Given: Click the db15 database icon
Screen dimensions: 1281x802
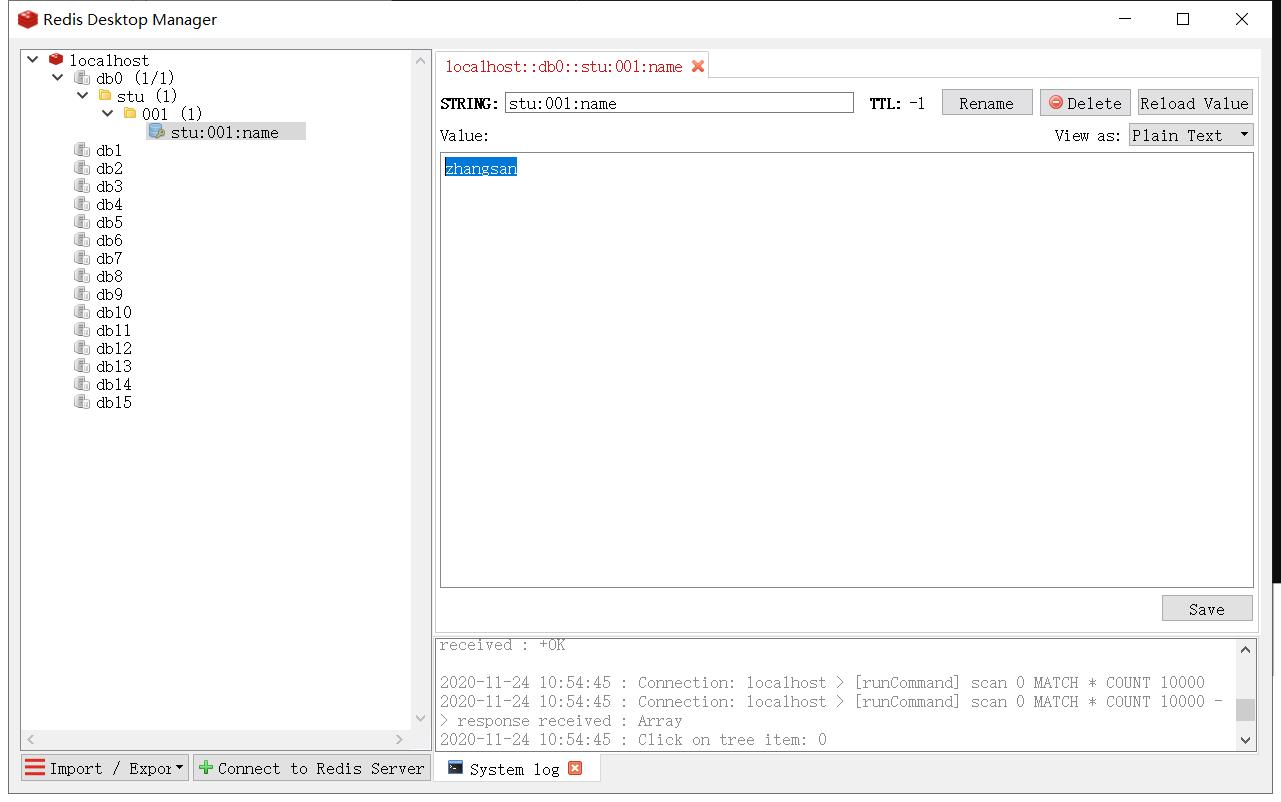Looking at the screenshot, I should (x=82, y=402).
